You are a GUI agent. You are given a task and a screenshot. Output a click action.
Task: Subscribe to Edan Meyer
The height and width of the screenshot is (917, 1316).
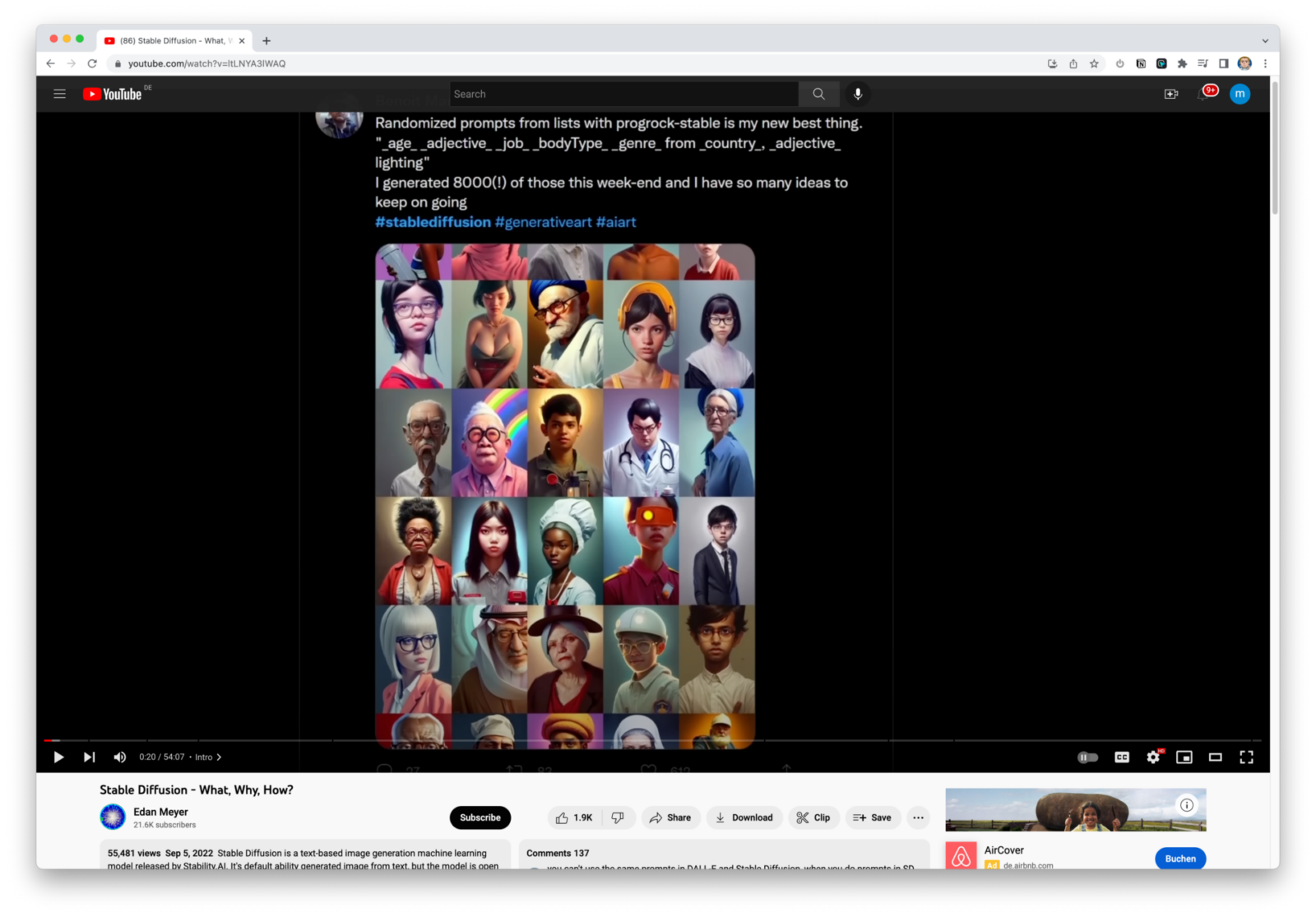coord(480,817)
